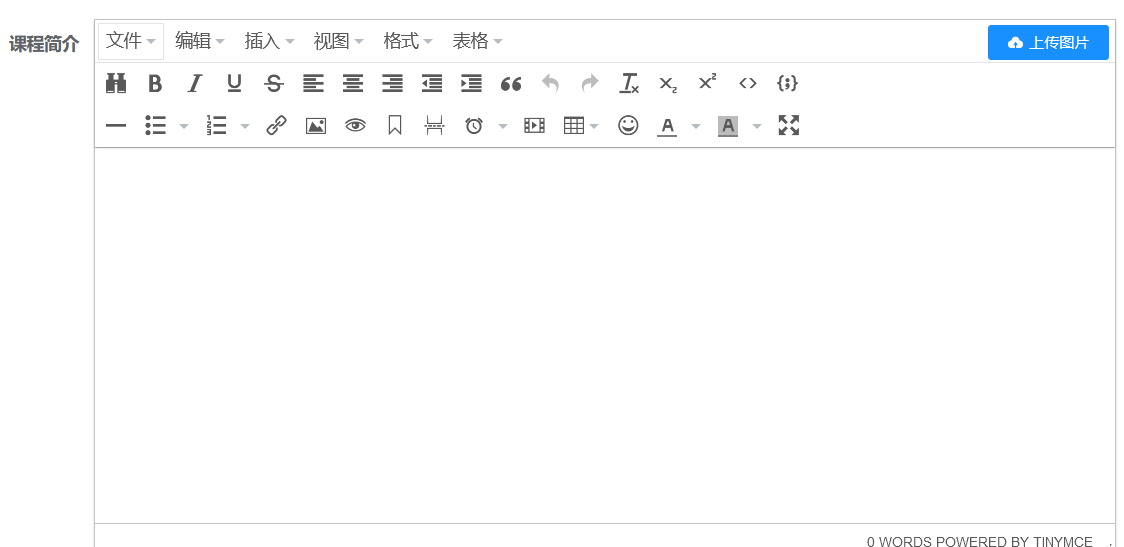Open the table toolbar dropdown arrow
Image resolution: width=1124 pixels, height=547 pixels.
click(594, 127)
